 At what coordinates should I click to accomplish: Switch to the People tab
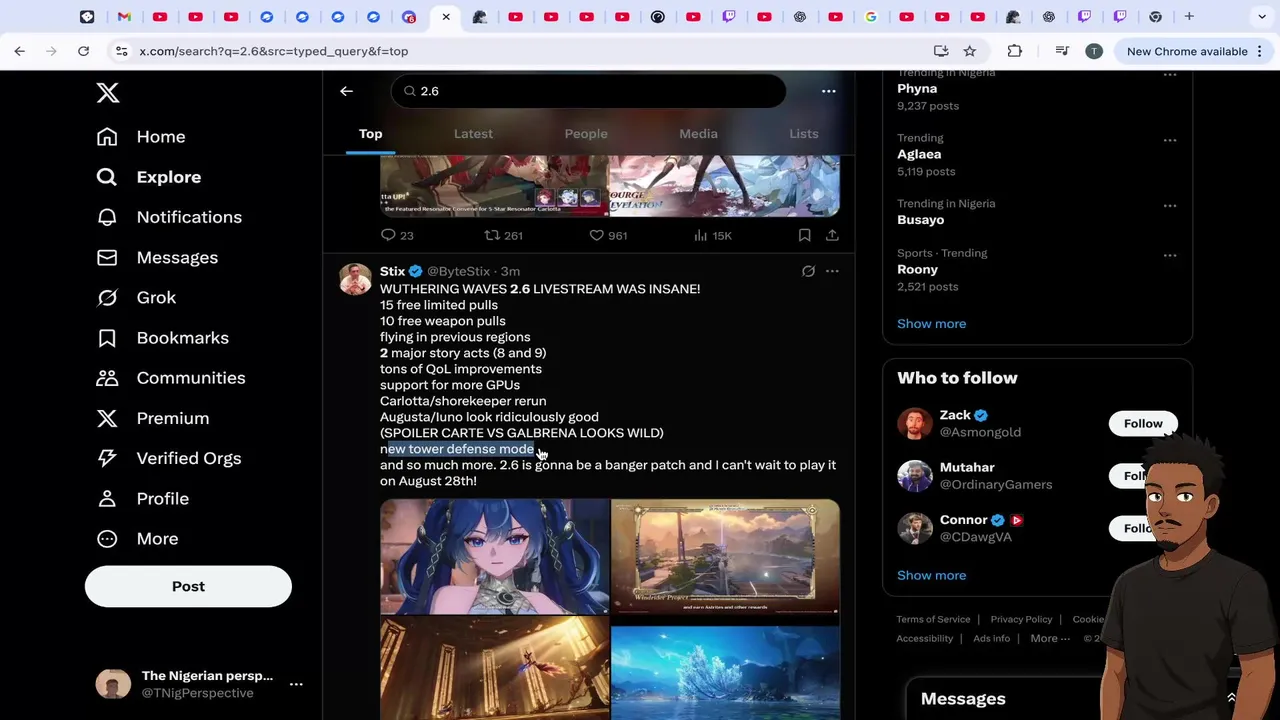click(586, 134)
